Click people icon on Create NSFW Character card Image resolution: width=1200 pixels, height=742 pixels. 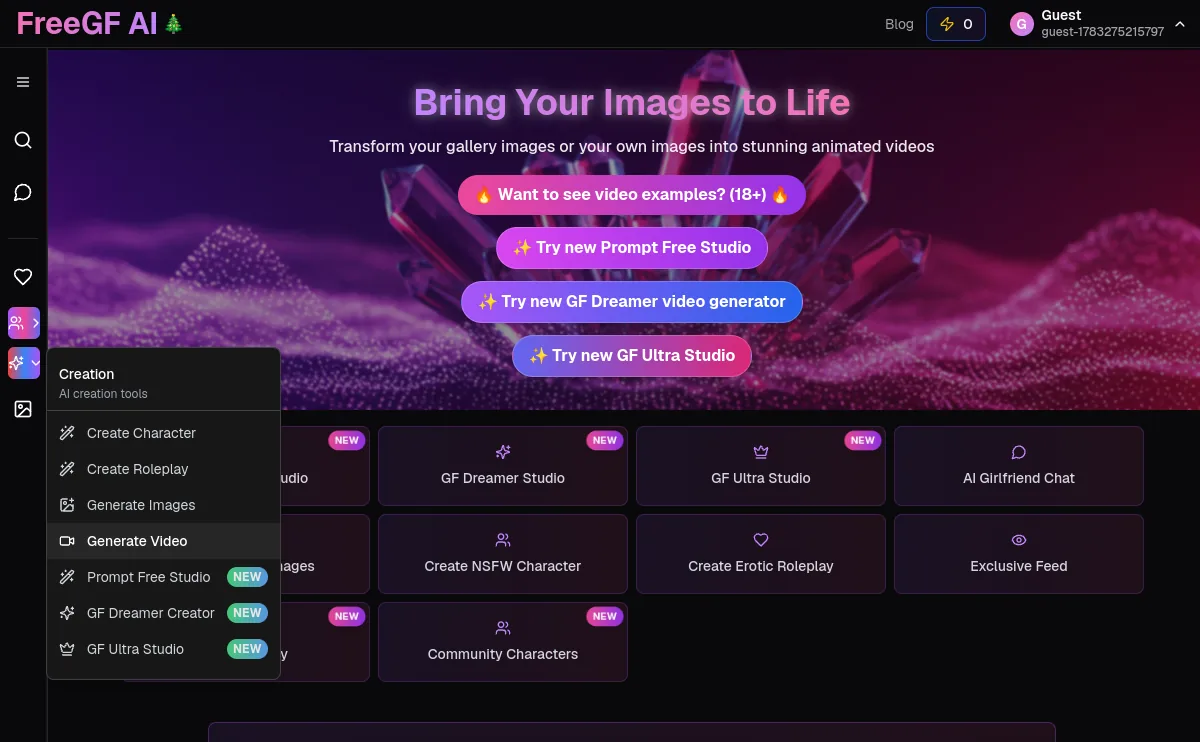(503, 540)
